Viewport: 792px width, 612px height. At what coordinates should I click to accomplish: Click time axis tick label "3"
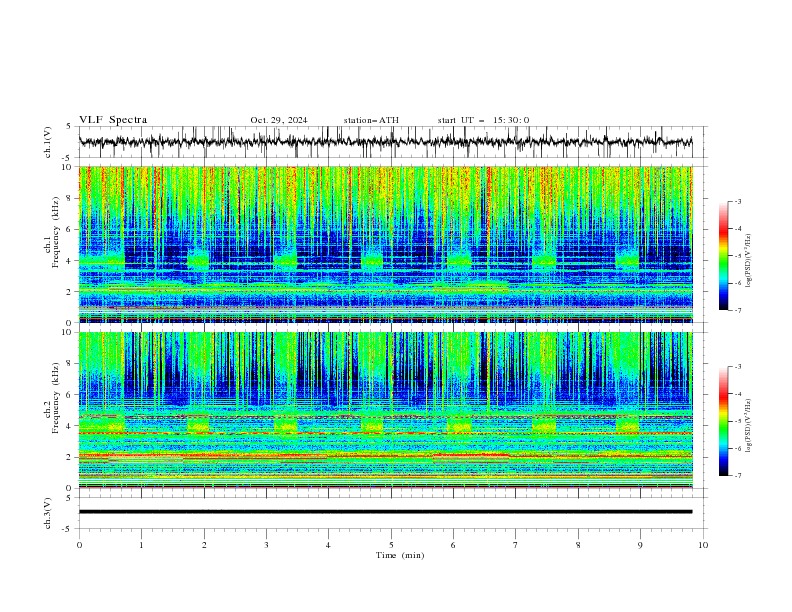point(266,545)
